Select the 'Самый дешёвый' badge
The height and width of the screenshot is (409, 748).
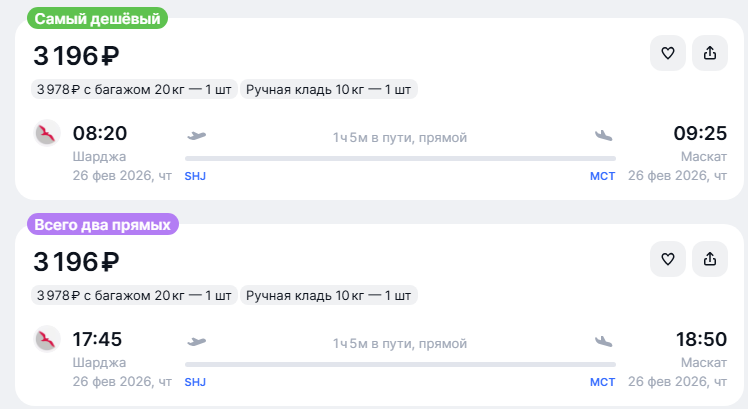tap(96, 18)
